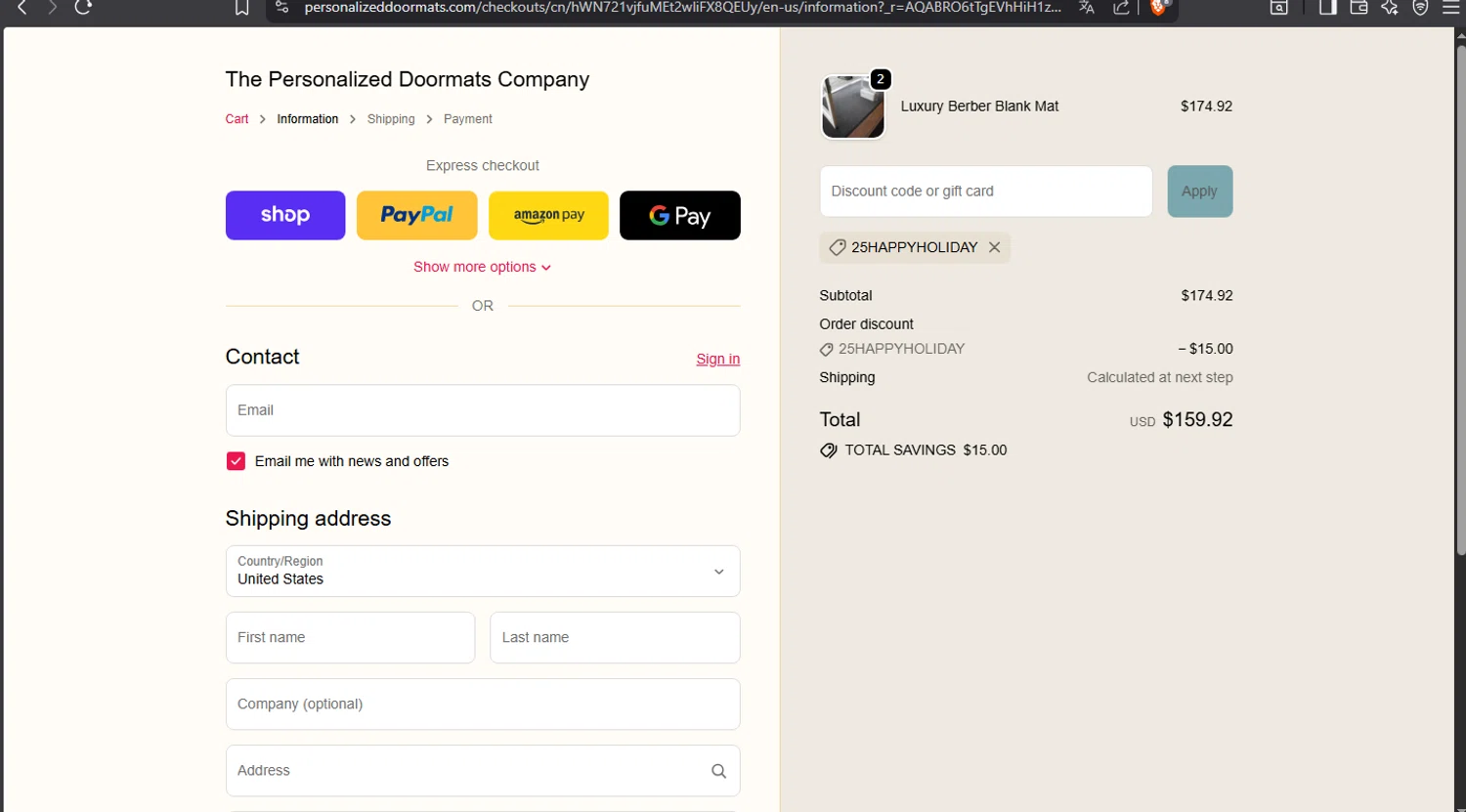Viewport: 1466px width, 812px height.
Task: Click the total price $159.92
Action: point(1197,420)
